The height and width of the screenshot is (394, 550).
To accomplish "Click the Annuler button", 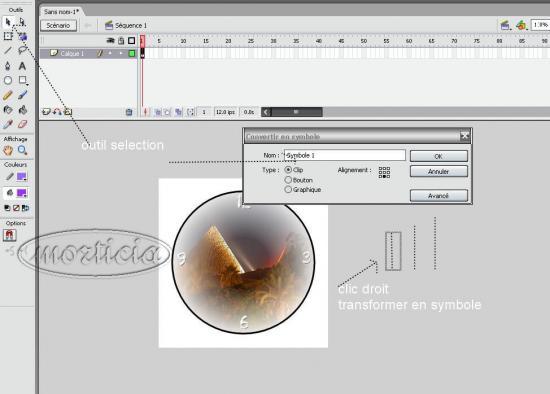I will pos(439,172).
